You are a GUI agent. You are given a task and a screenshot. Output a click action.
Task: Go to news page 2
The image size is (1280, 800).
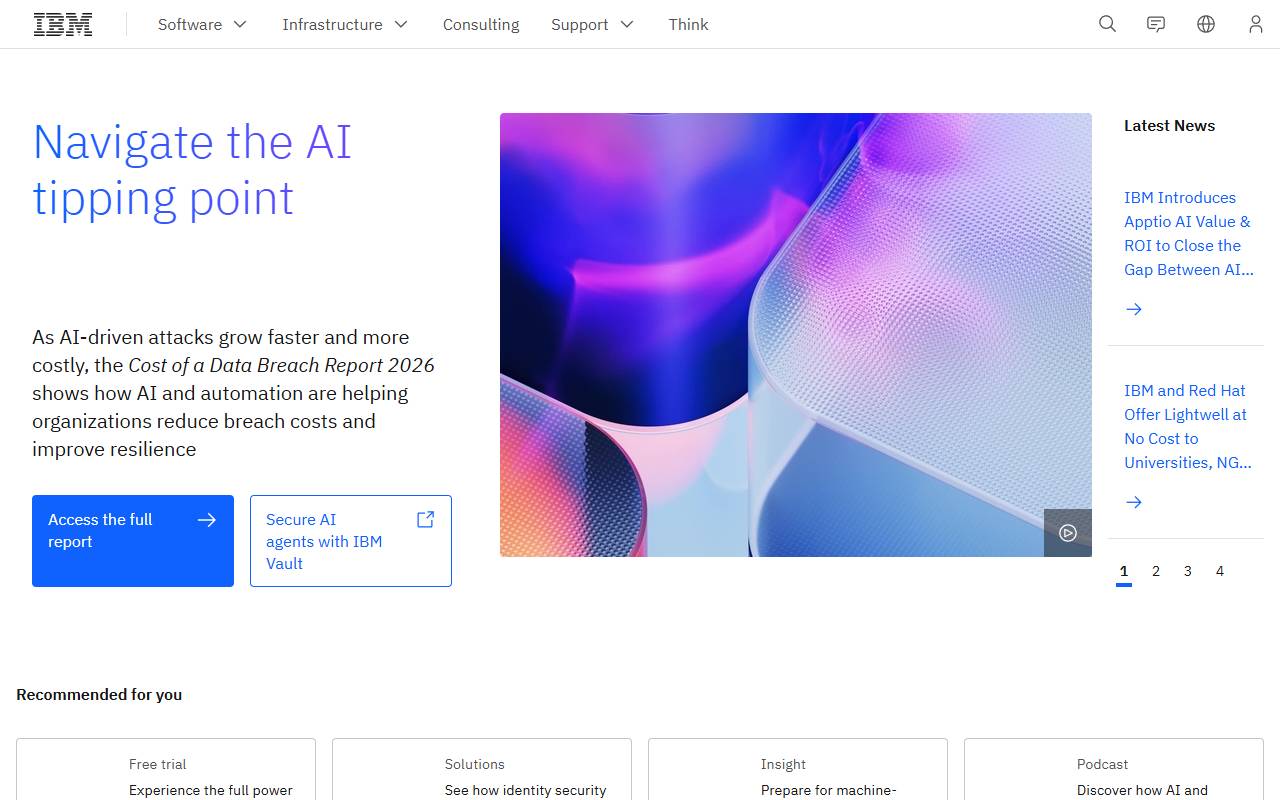(x=1156, y=571)
